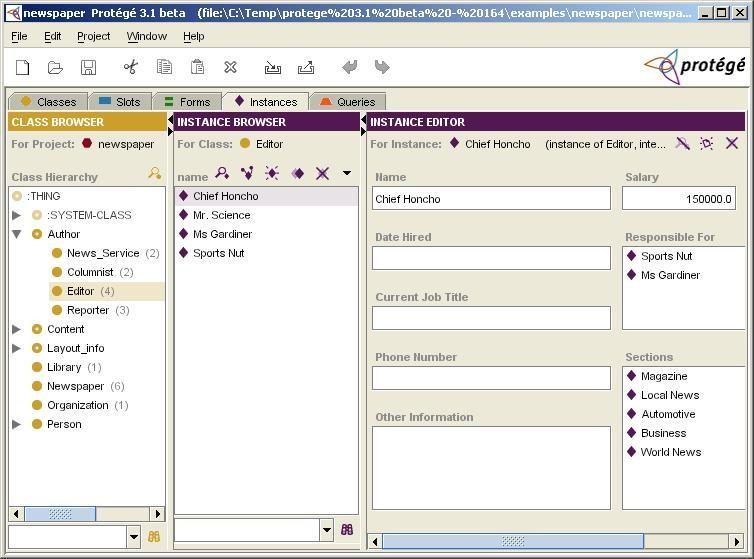This screenshot has height=559, width=754.
Task: Click the Date Hired field
Action: pos(491,258)
